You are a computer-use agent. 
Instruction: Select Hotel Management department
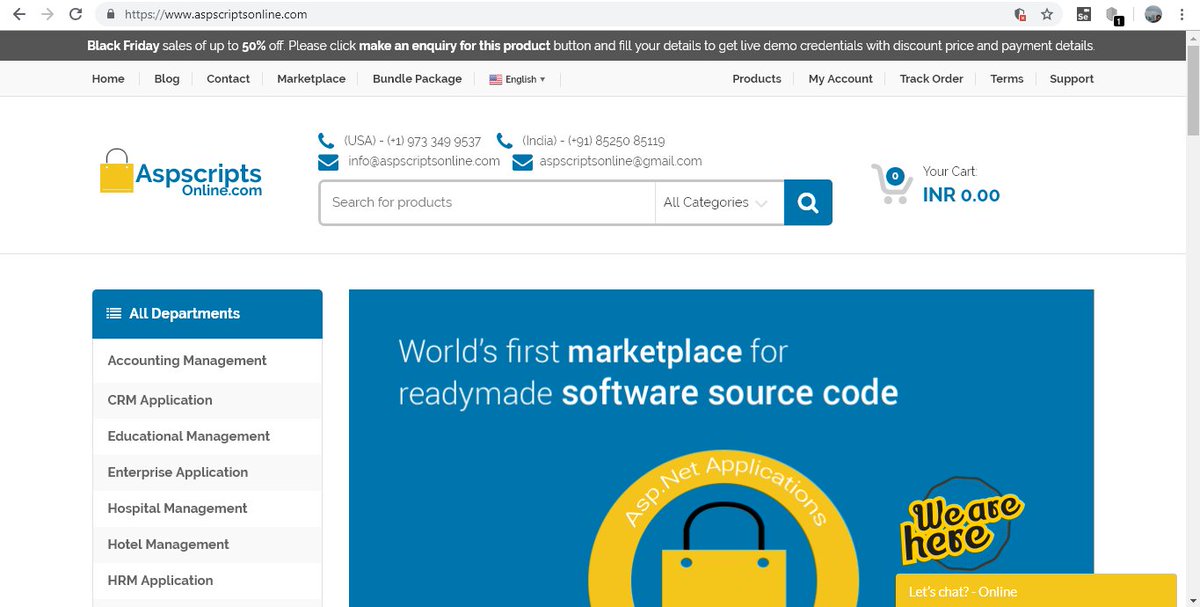tap(168, 544)
